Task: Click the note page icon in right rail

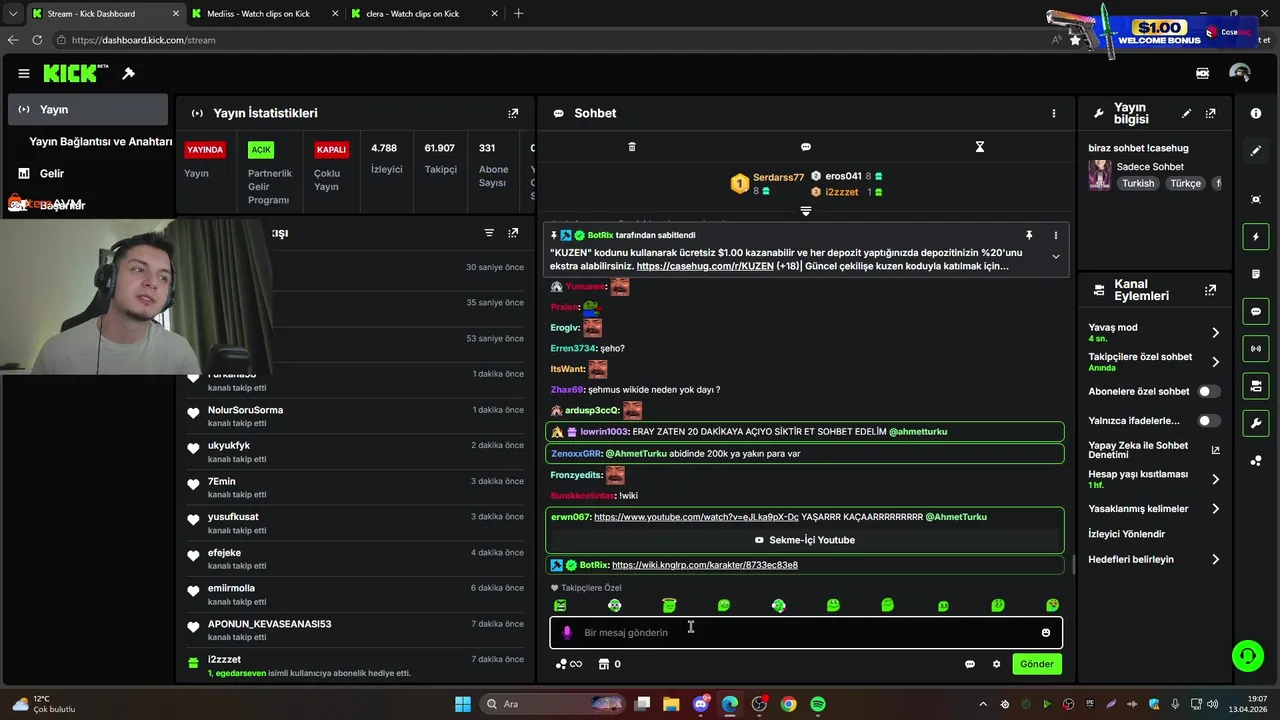Action: click(1256, 274)
